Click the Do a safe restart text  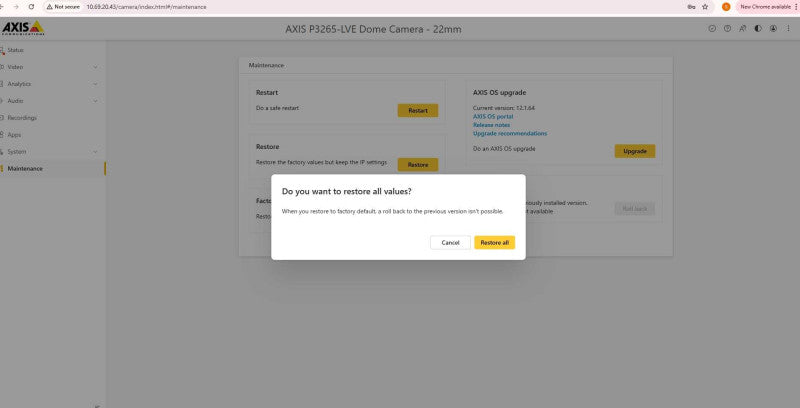[277, 108]
